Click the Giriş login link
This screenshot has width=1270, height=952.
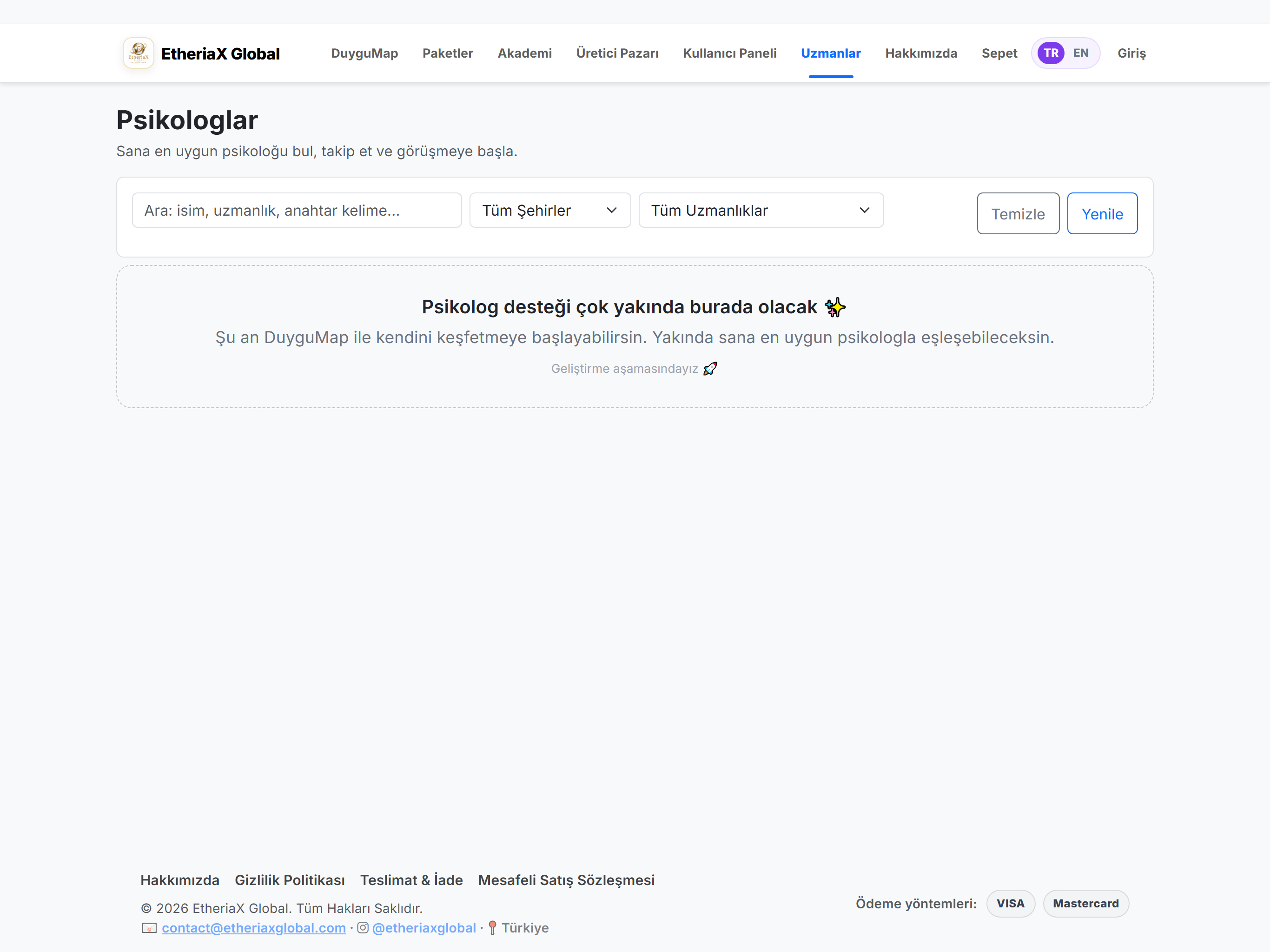click(1131, 53)
